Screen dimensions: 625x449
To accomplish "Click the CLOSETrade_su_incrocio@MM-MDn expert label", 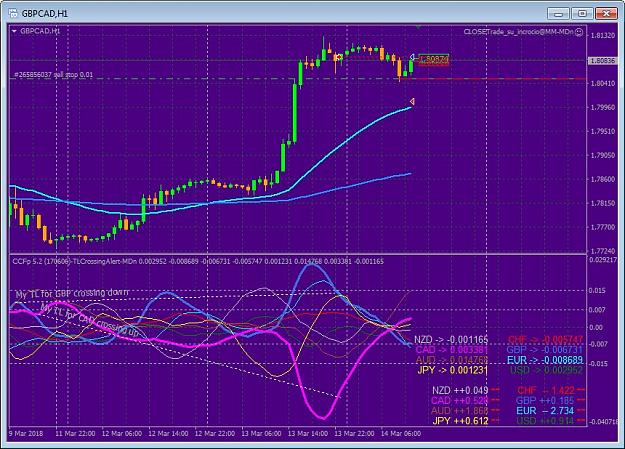I will tap(519, 32).
